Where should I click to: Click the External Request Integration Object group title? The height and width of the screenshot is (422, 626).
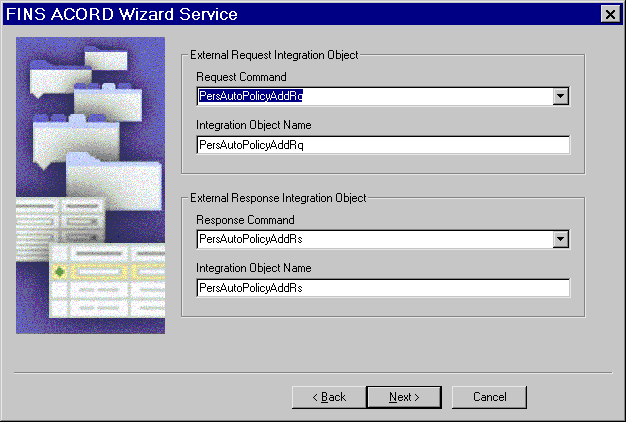(x=274, y=55)
